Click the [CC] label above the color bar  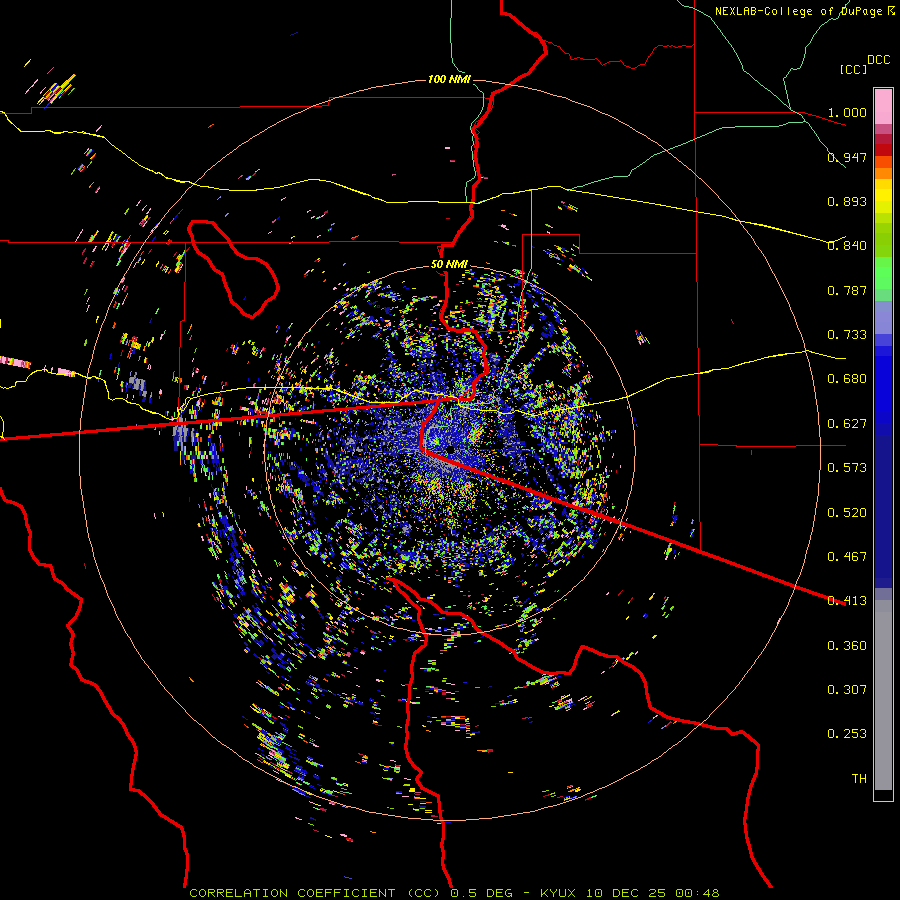(853, 69)
